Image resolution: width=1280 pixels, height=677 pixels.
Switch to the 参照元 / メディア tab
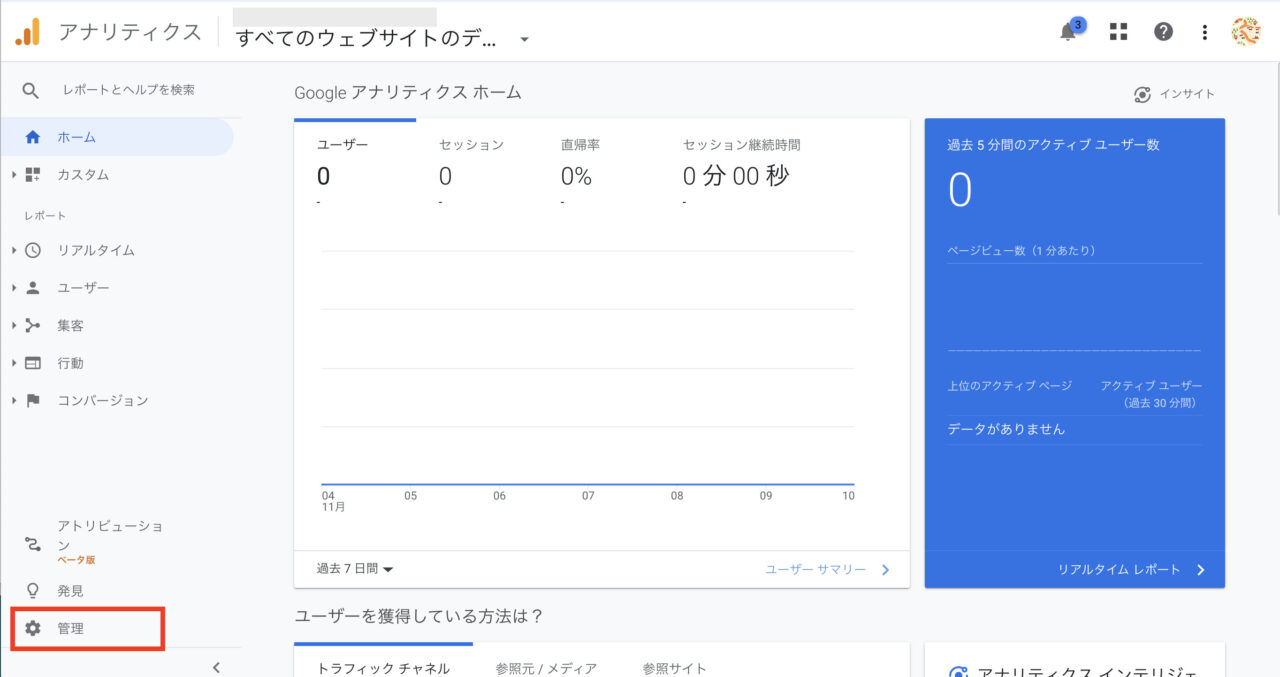click(546, 668)
